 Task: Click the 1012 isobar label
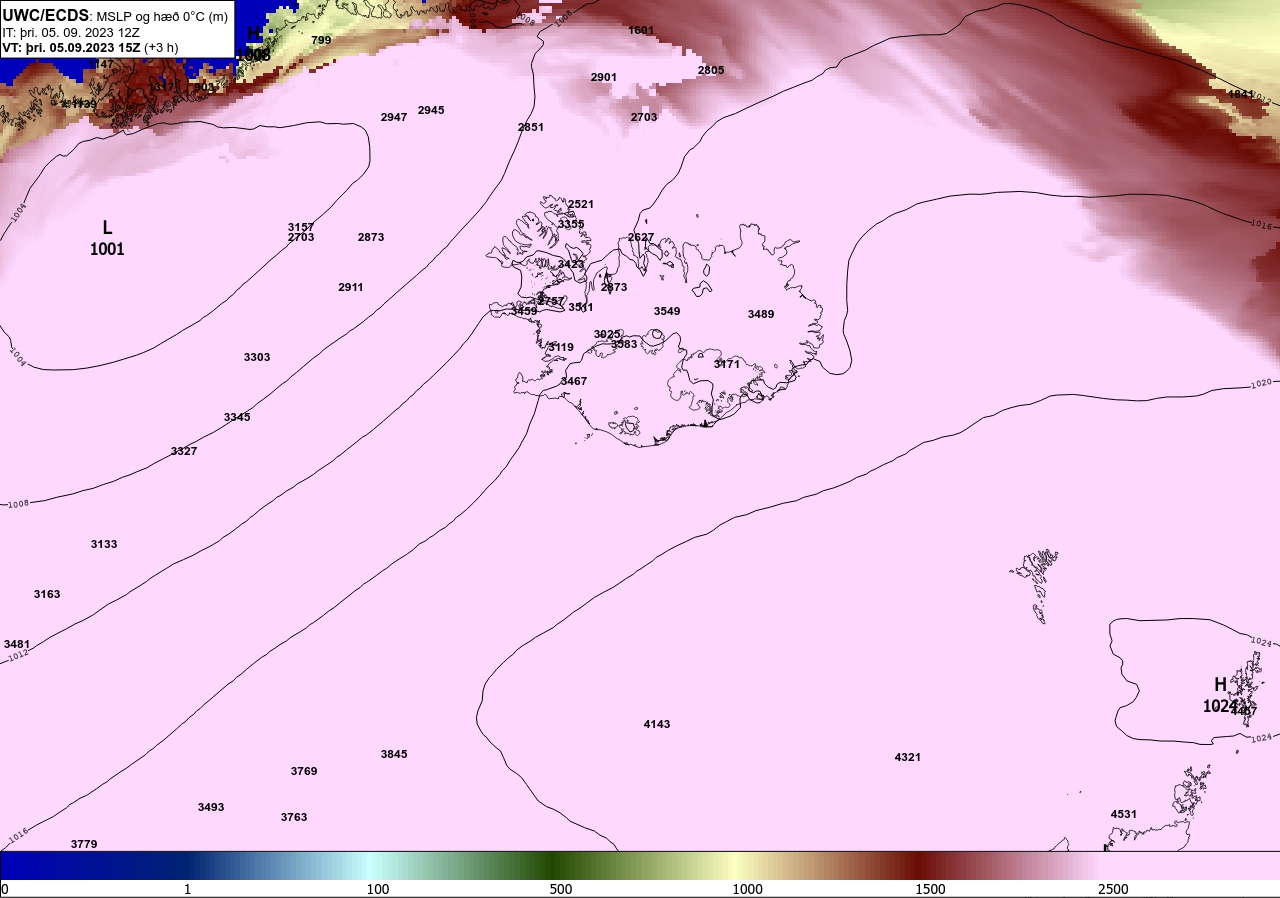tap(18, 655)
